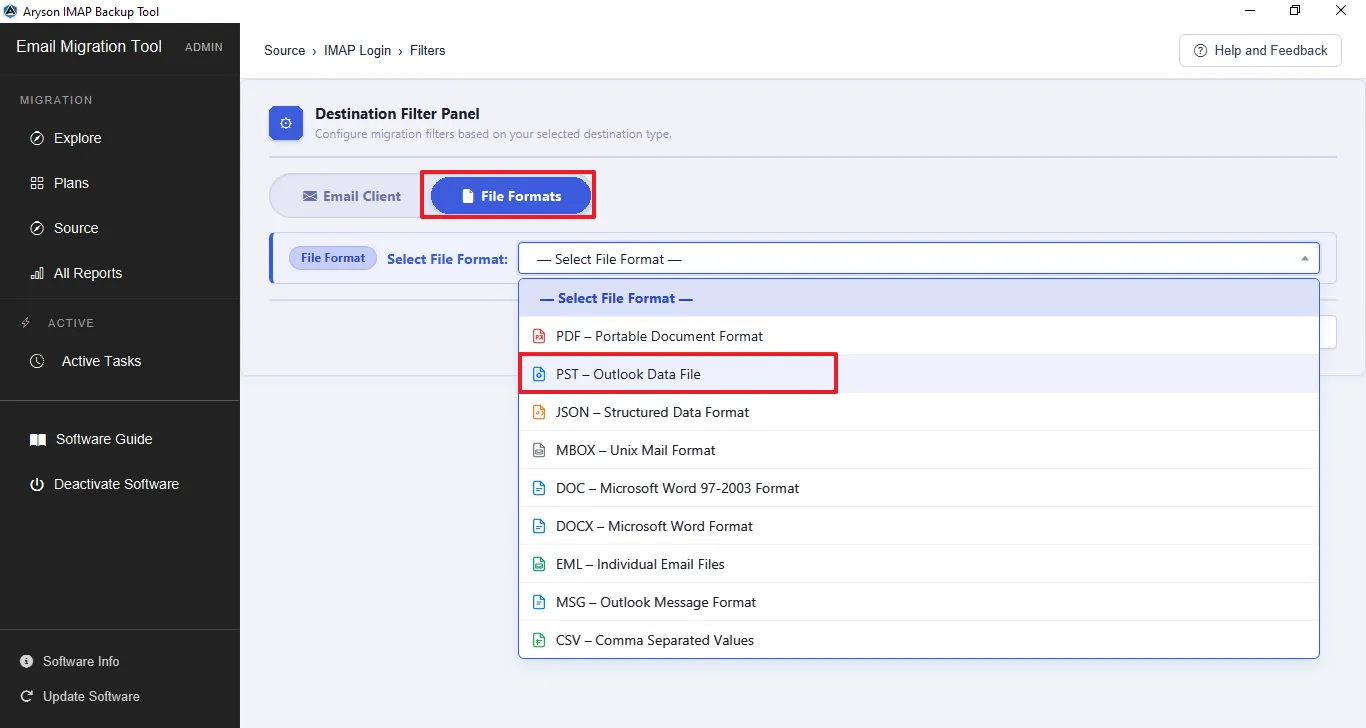Click the Plans grid icon
The width and height of the screenshot is (1366, 728).
click(37, 183)
